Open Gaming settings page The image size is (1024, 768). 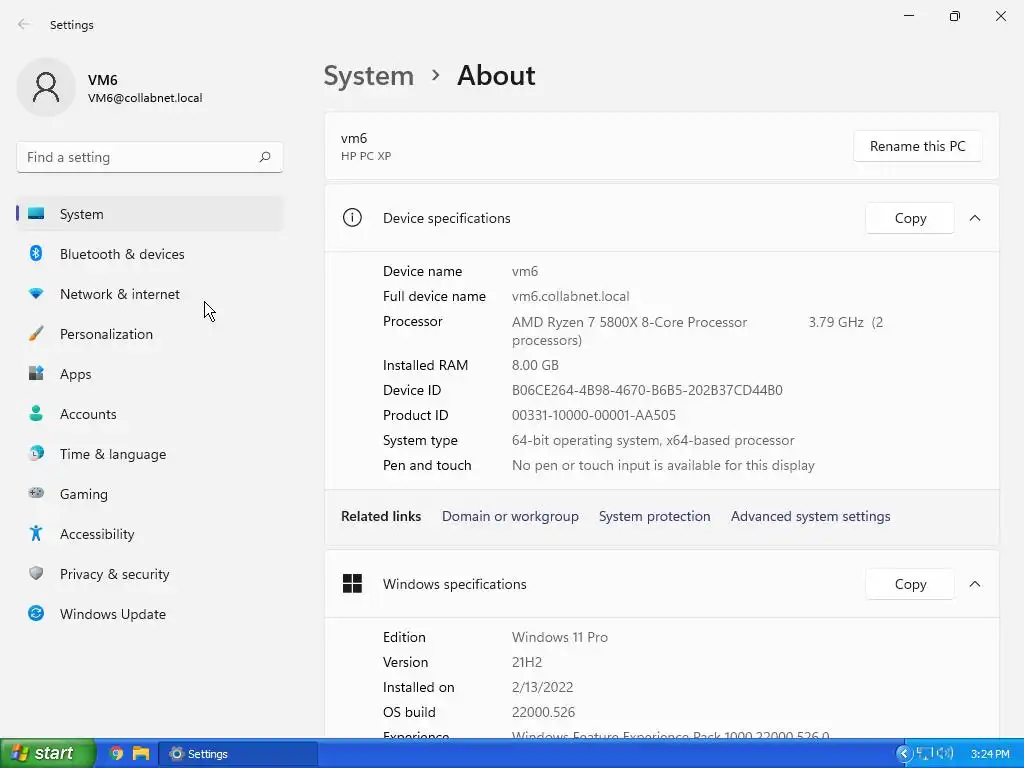(150, 493)
